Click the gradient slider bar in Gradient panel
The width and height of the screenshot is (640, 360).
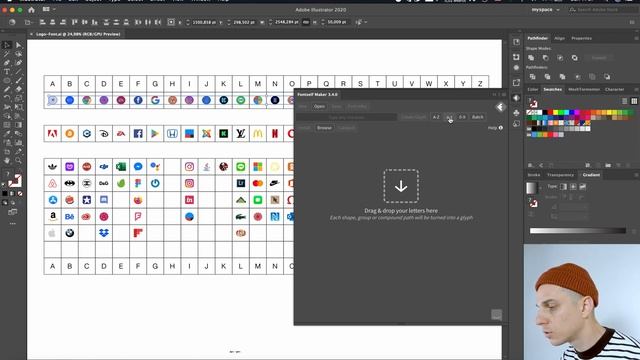(578, 231)
